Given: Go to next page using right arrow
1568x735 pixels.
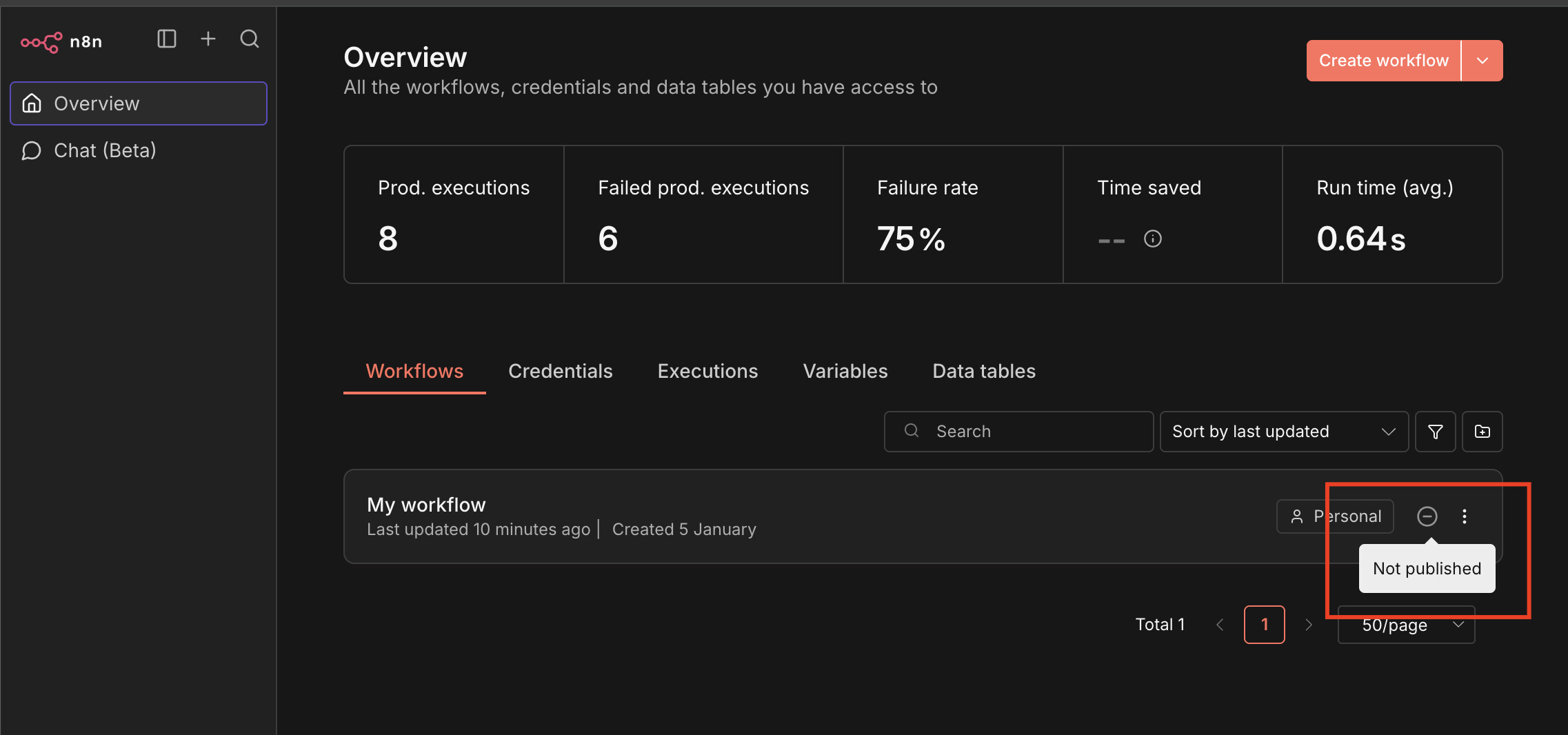Looking at the screenshot, I should (x=1309, y=625).
